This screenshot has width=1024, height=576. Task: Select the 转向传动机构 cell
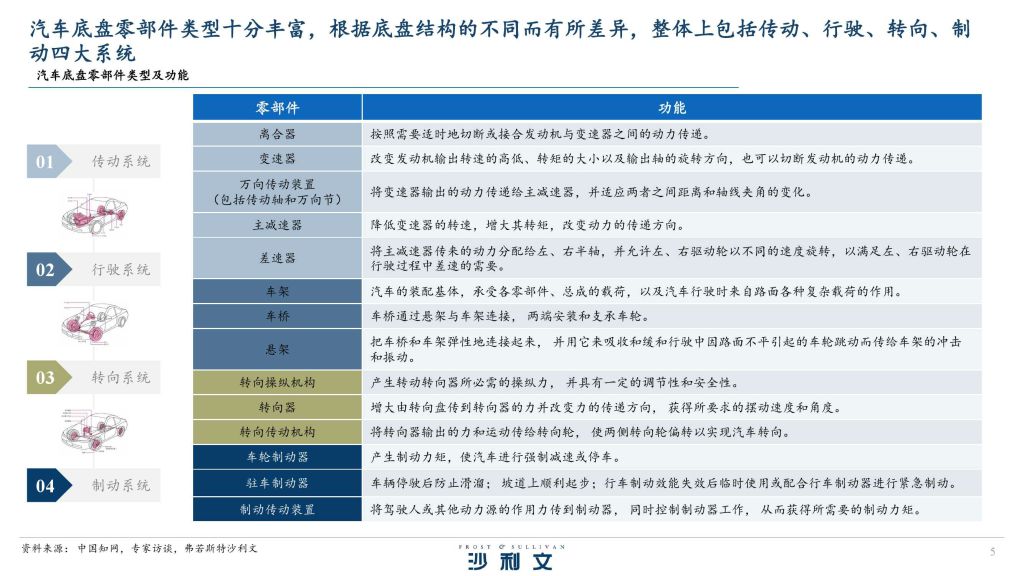click(x=278, y=432)
